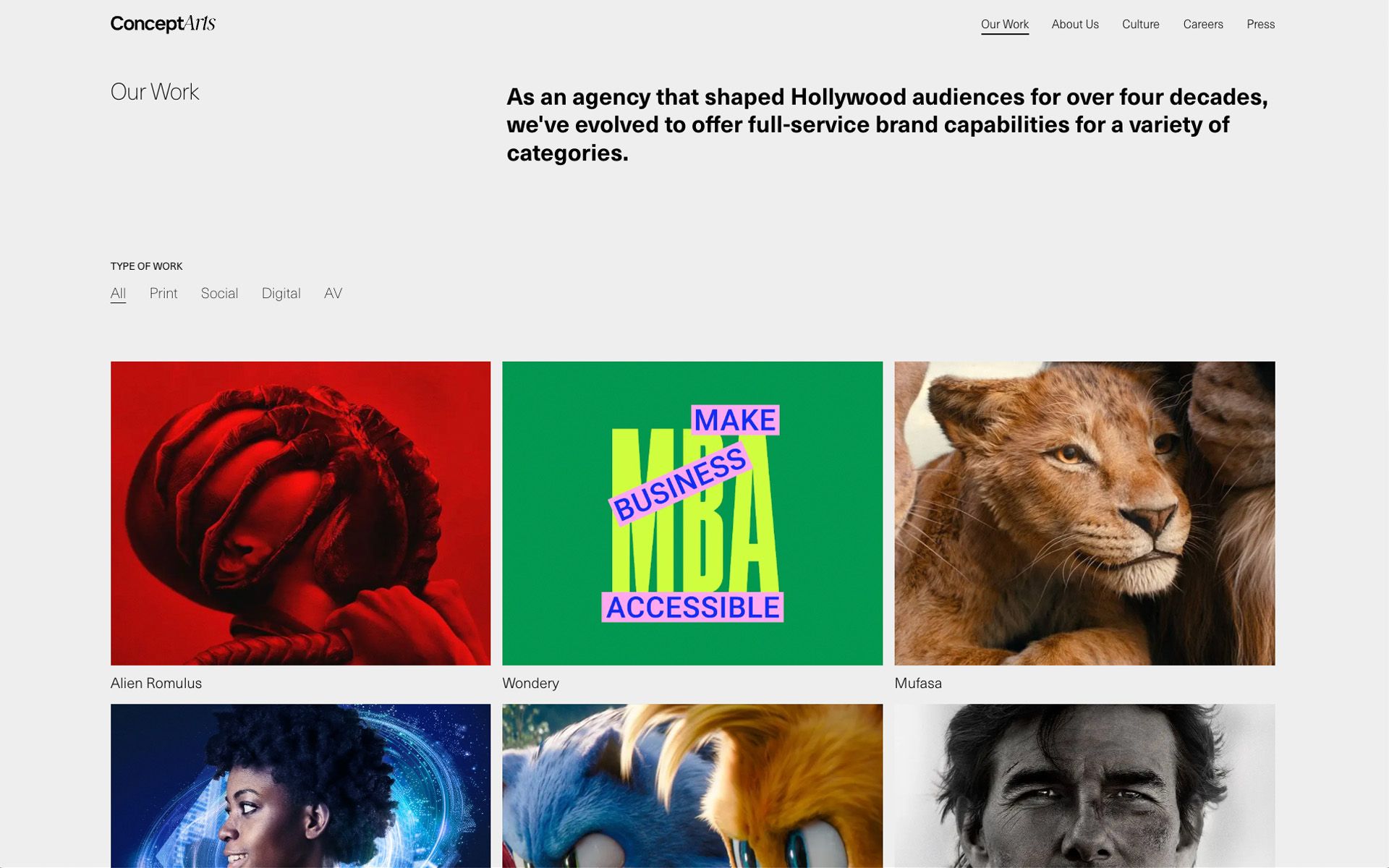Image resolution: width=1389 pixels, height=868 pixels.
Task: Click the Alien Romulus caption
Action: (x=156, y=684)
